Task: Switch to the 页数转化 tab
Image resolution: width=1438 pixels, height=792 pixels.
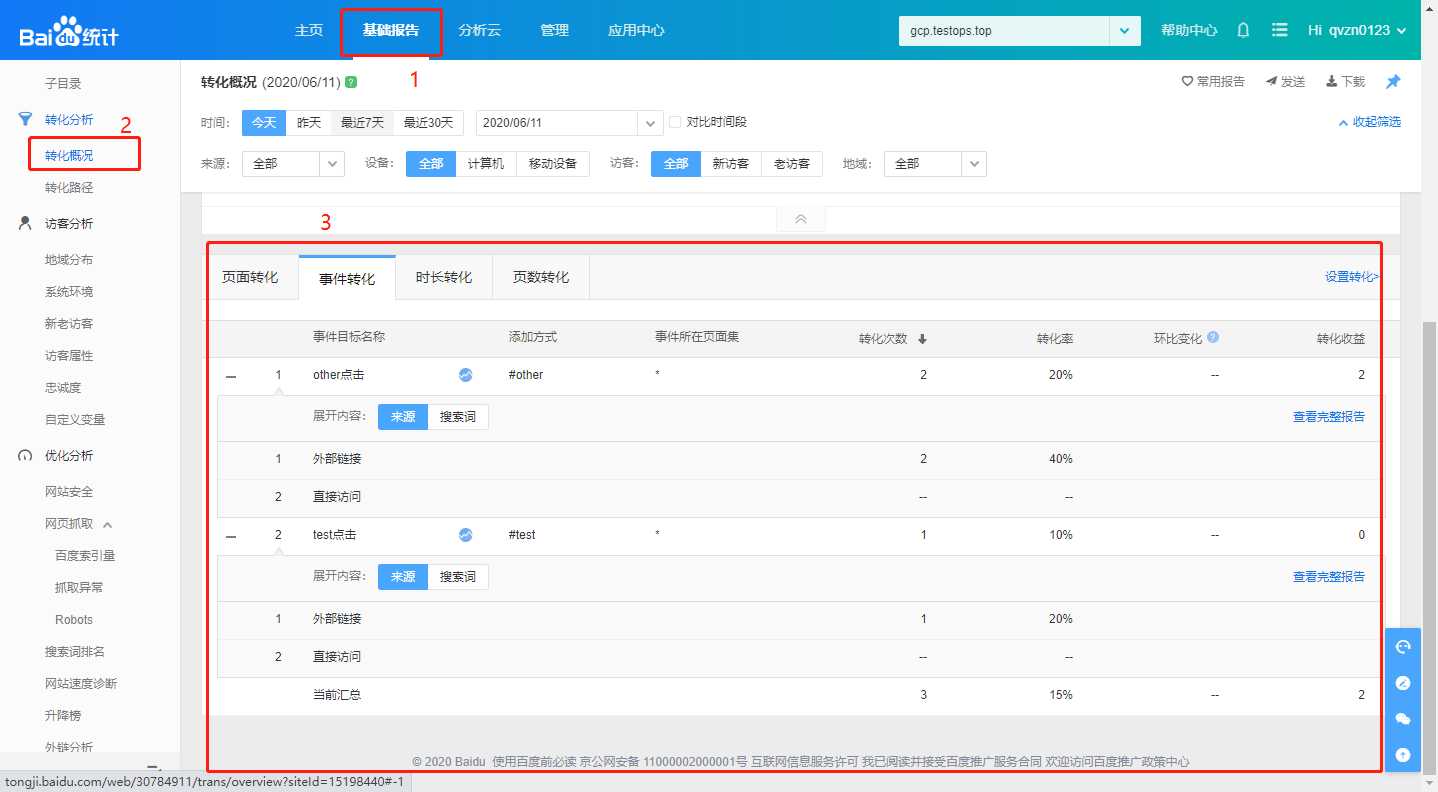Action: (x=541, y=277)
